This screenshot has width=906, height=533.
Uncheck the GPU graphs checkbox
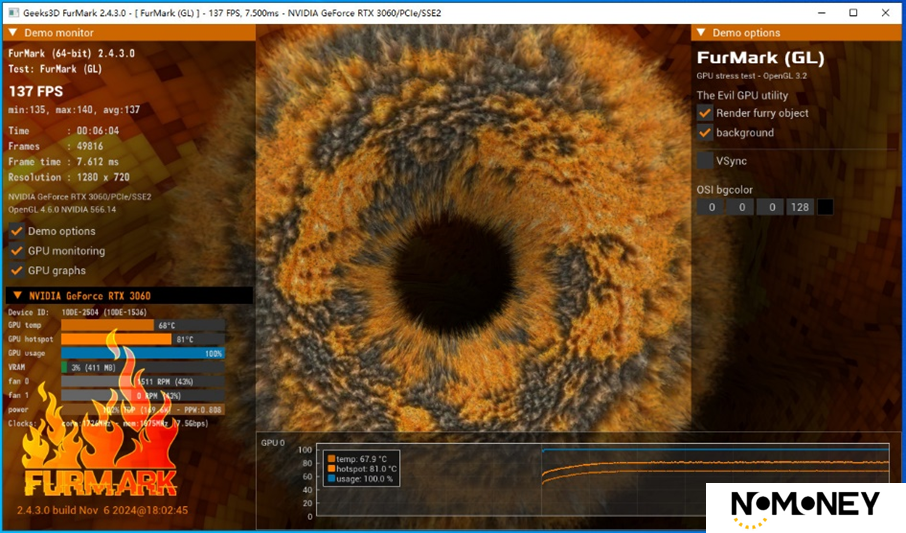coord(17,271)
